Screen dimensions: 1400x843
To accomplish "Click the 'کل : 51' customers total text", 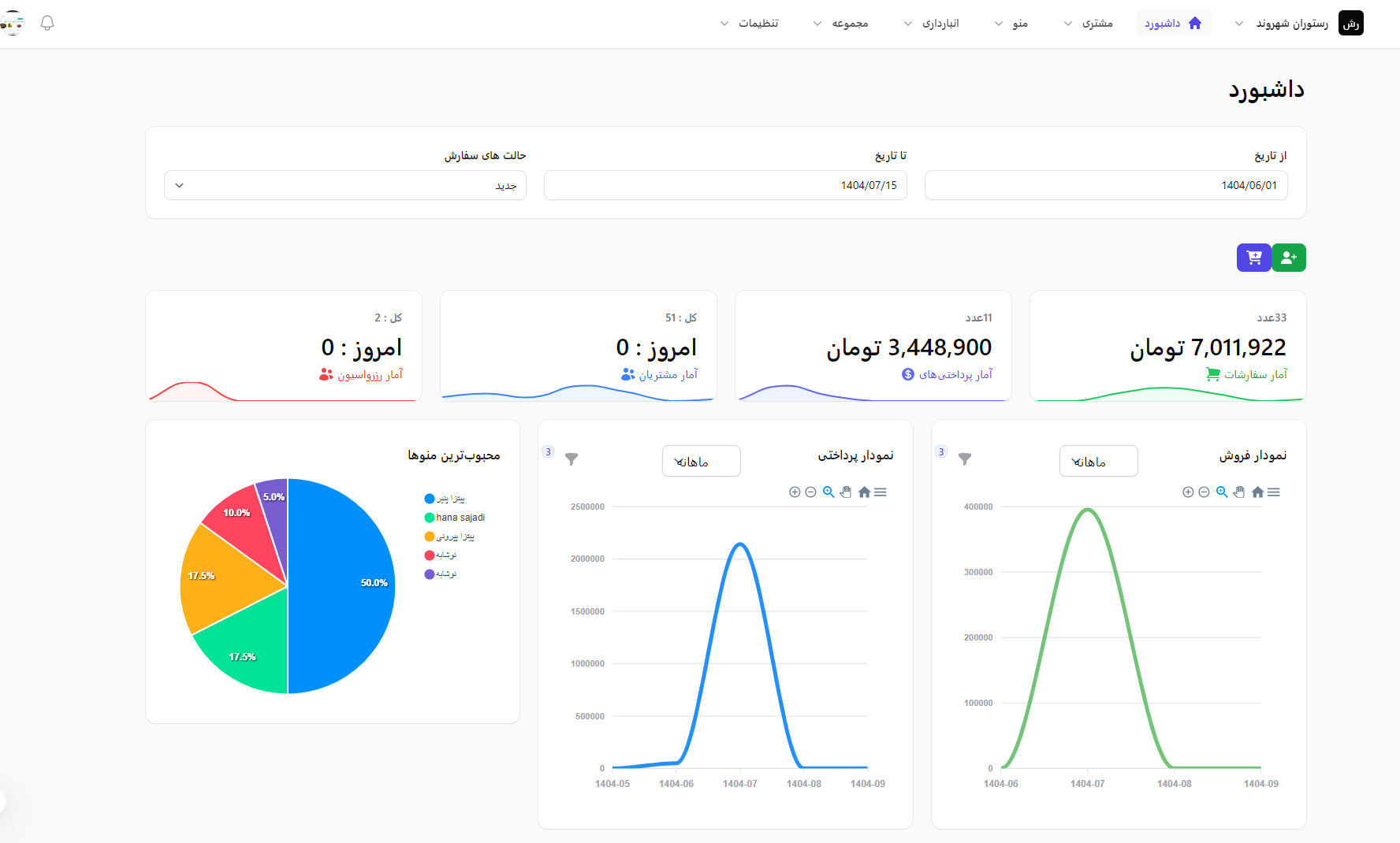I will pos(681,318).
